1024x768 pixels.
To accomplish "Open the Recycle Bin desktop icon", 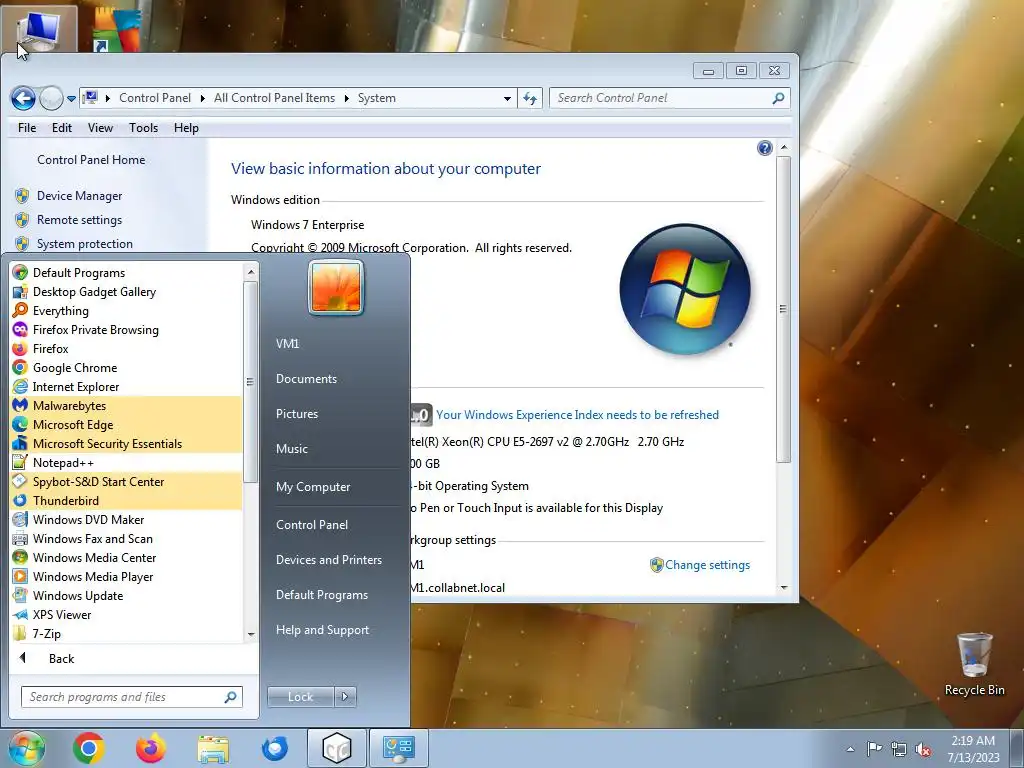I will (974, 664).
